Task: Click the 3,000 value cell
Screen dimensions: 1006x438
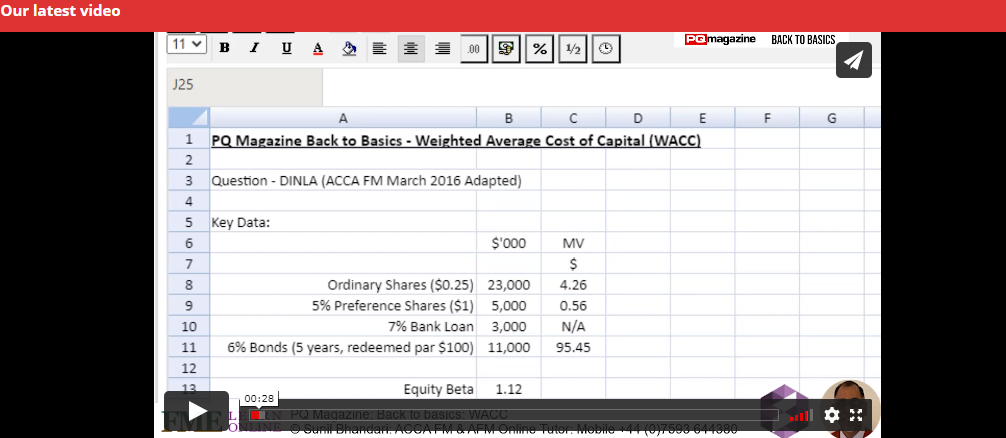Action: pos(509,326)
